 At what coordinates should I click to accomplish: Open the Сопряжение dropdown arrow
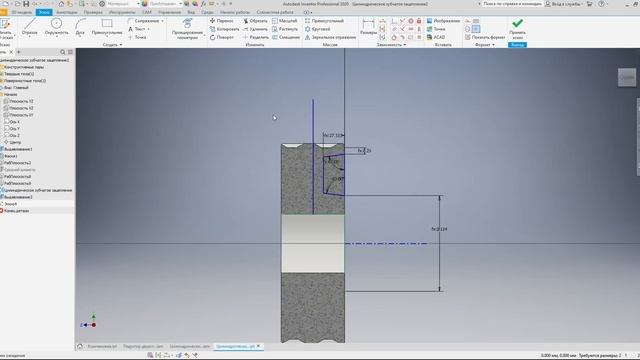[162, 21]
